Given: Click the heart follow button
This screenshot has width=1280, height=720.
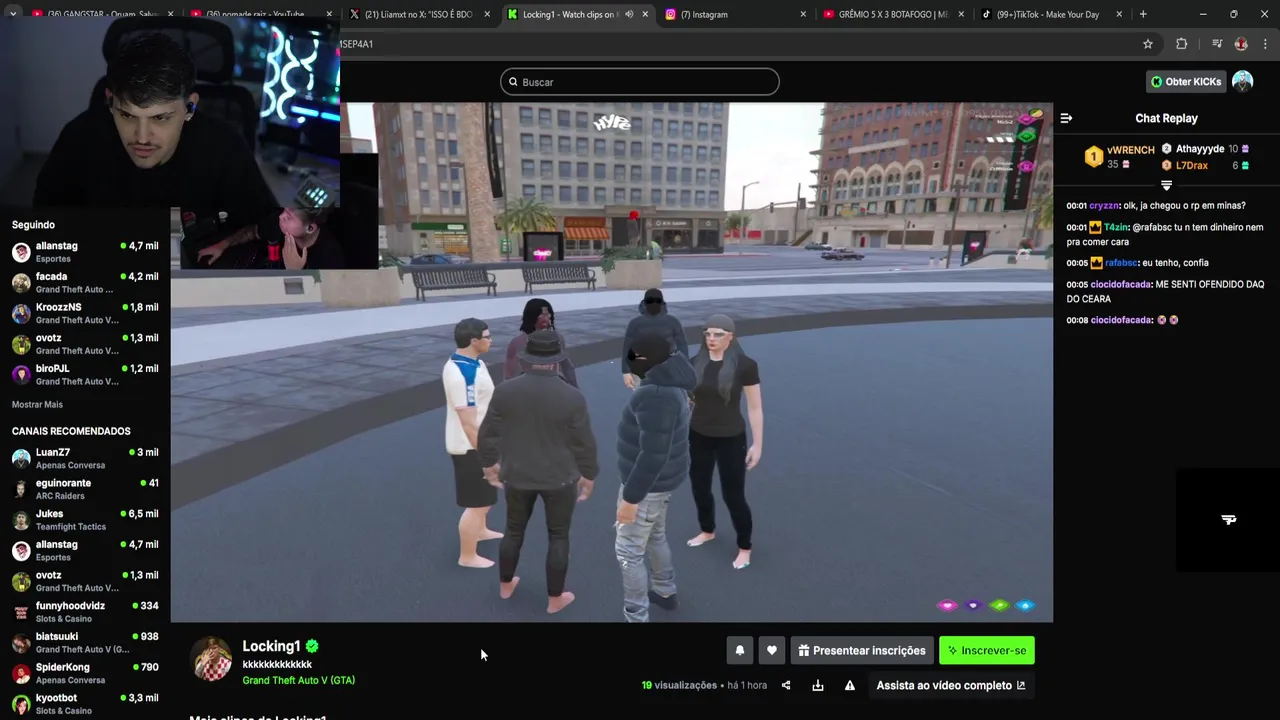Looking at the screenshot, I should coord(771,650).
